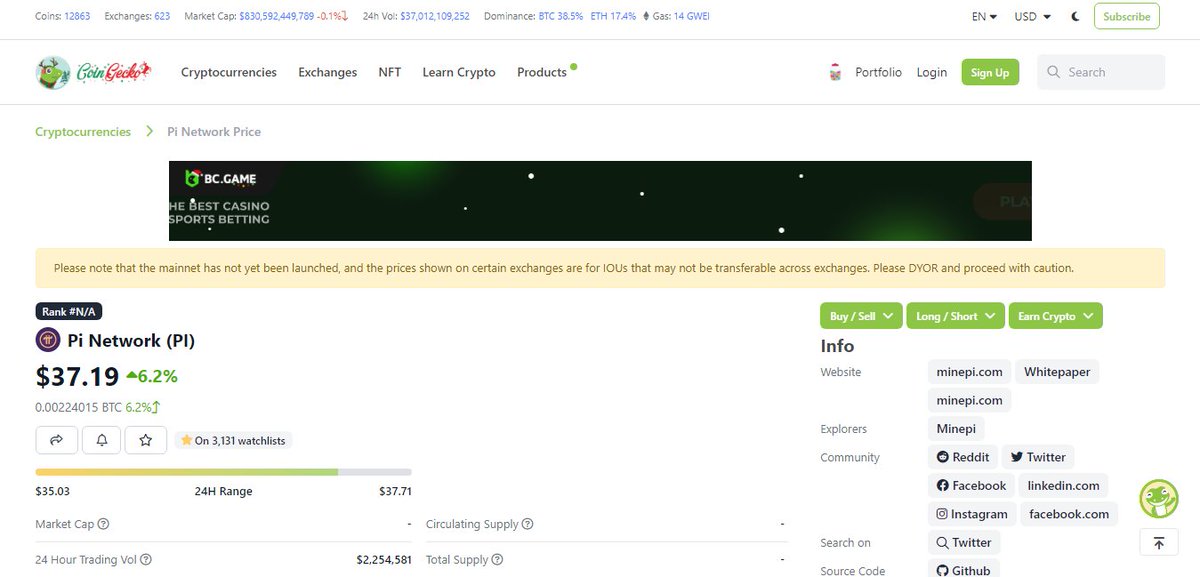Open the Reddit community link
The height and width of the screenshot is (577, 1200).
963,457
